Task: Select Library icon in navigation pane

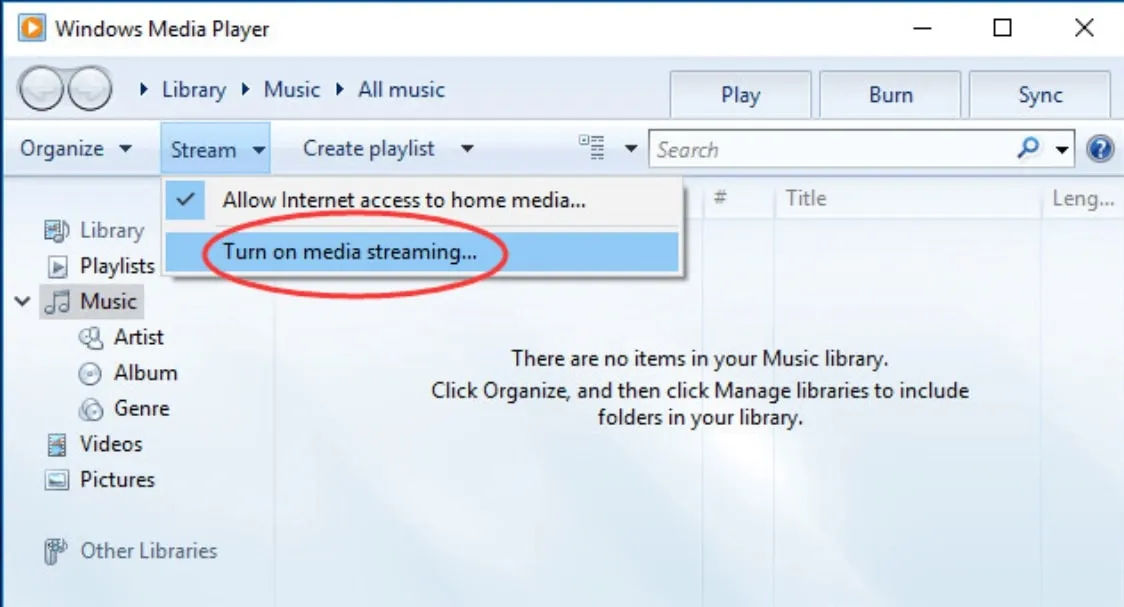Action: 57,231
